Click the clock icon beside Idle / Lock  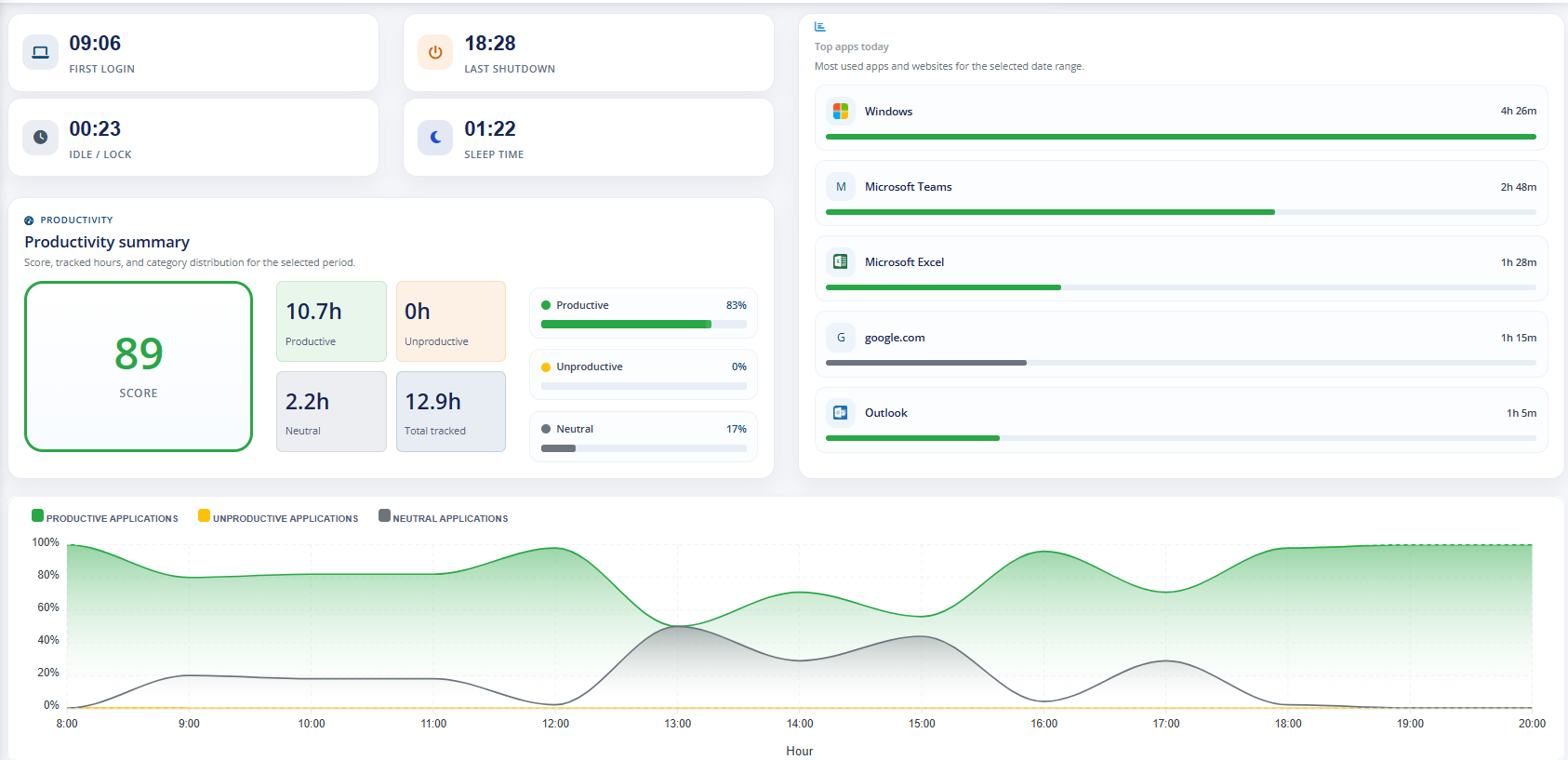40,137
